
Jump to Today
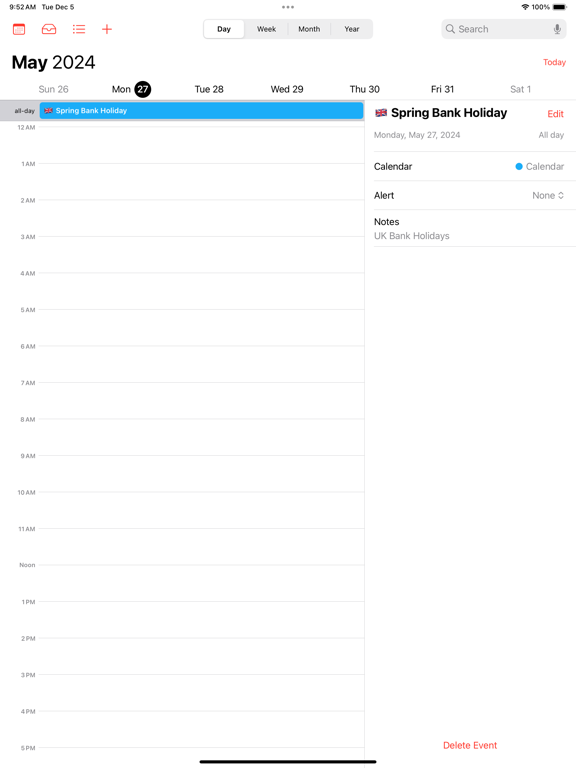point(554,62)
